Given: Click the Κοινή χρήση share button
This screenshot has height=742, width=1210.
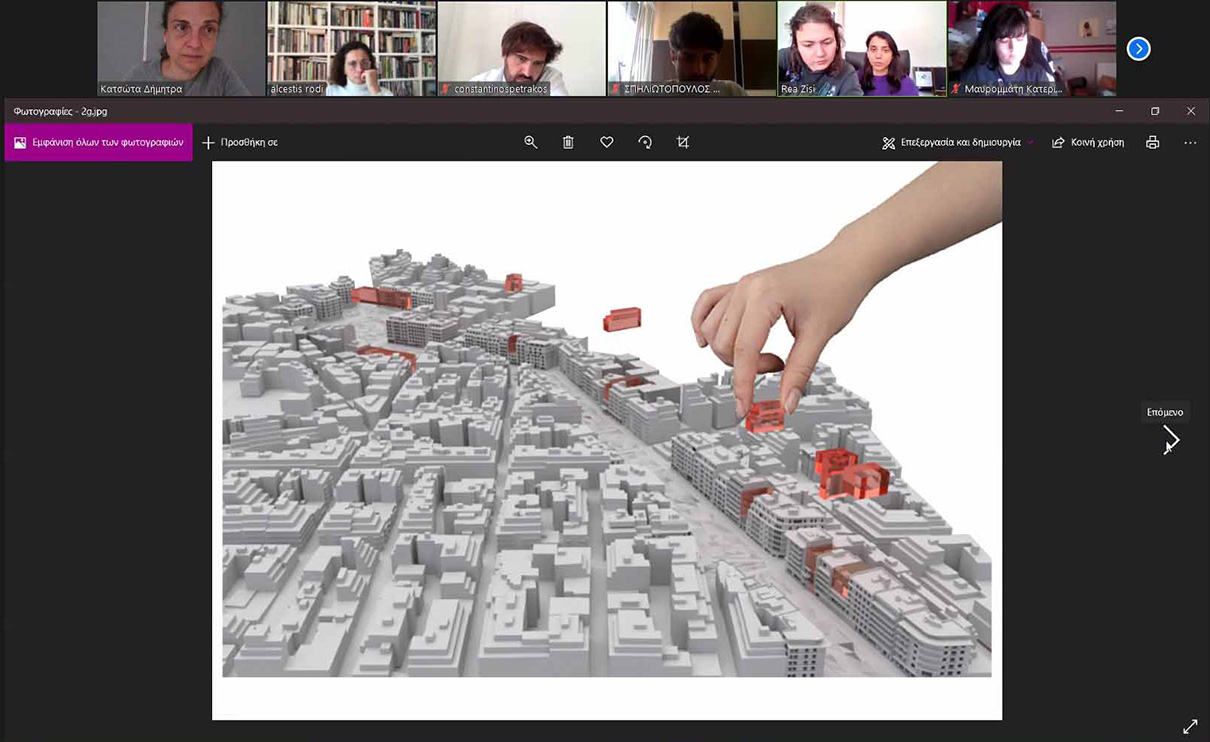Looking at the screenshot, I should 1088,143.
